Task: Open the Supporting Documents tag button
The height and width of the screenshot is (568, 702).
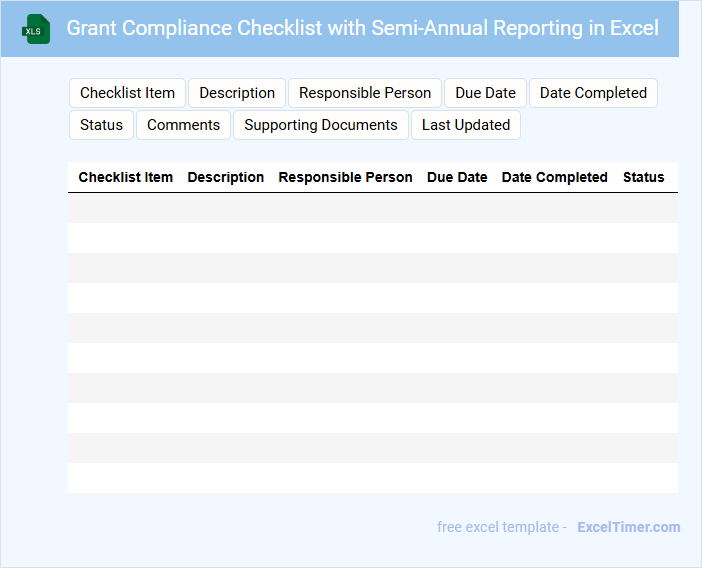Action: (x=321, y=125)
